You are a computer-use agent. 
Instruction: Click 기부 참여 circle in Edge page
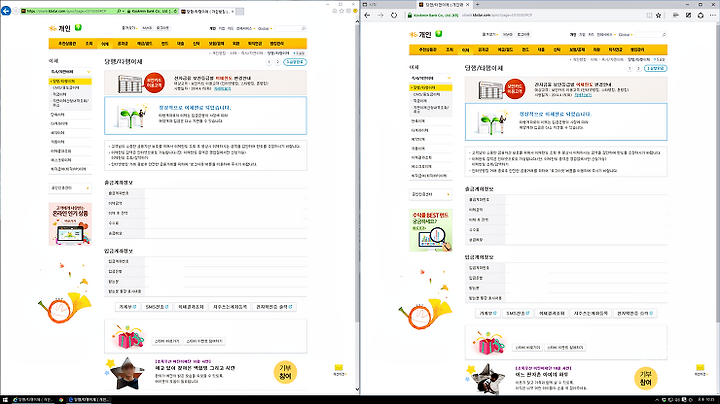[x=646, y=379]
